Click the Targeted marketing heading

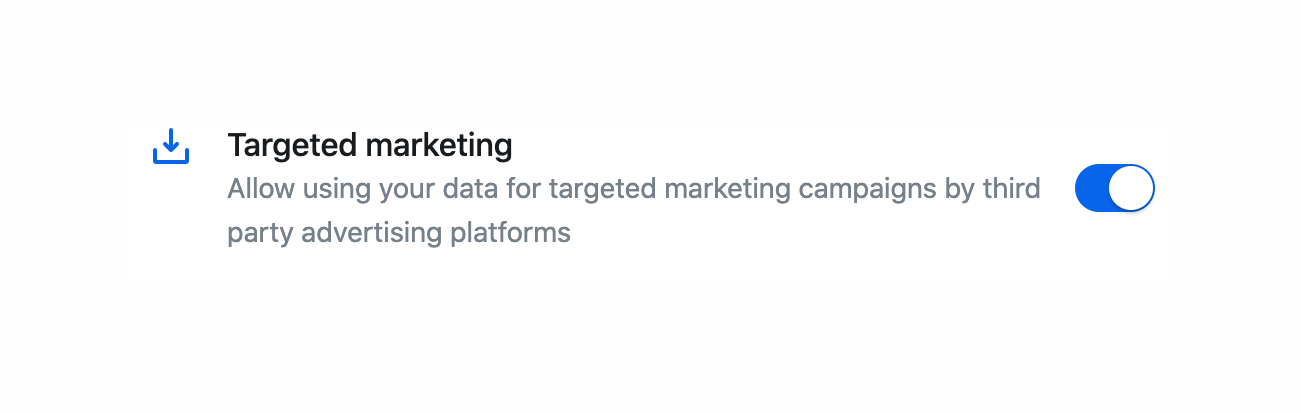(x=370, y=146)
